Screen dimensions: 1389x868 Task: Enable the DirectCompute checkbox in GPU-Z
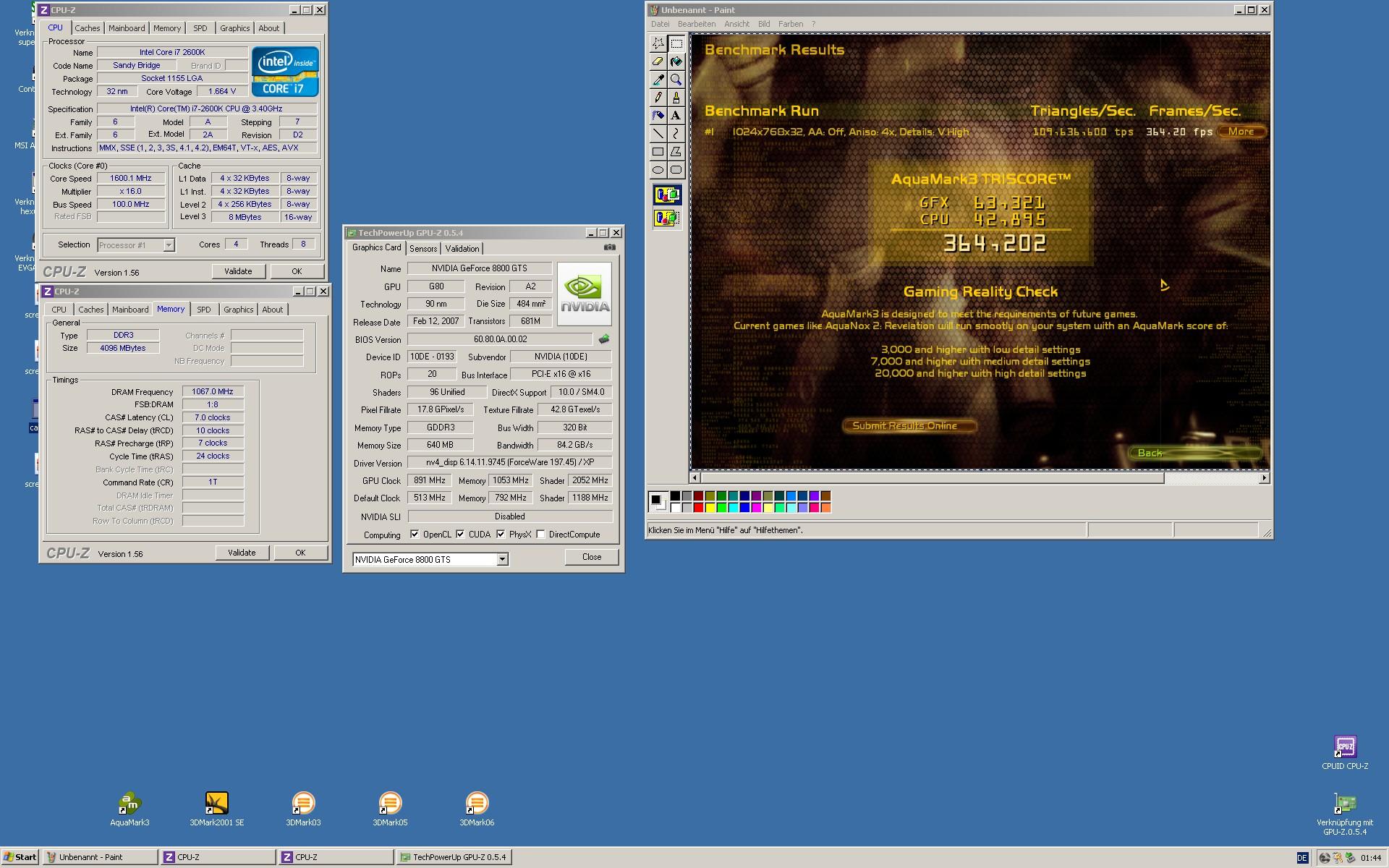point(540,535)
